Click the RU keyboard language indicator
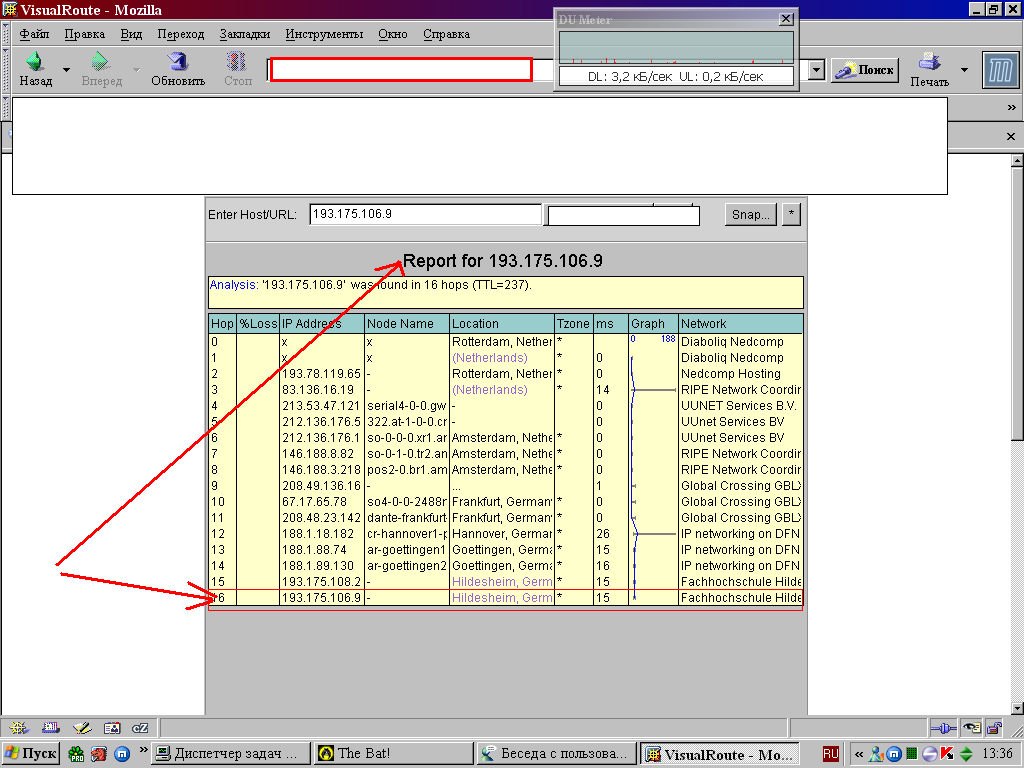This screenshot has width=1024, height=768. click(831, 753)
